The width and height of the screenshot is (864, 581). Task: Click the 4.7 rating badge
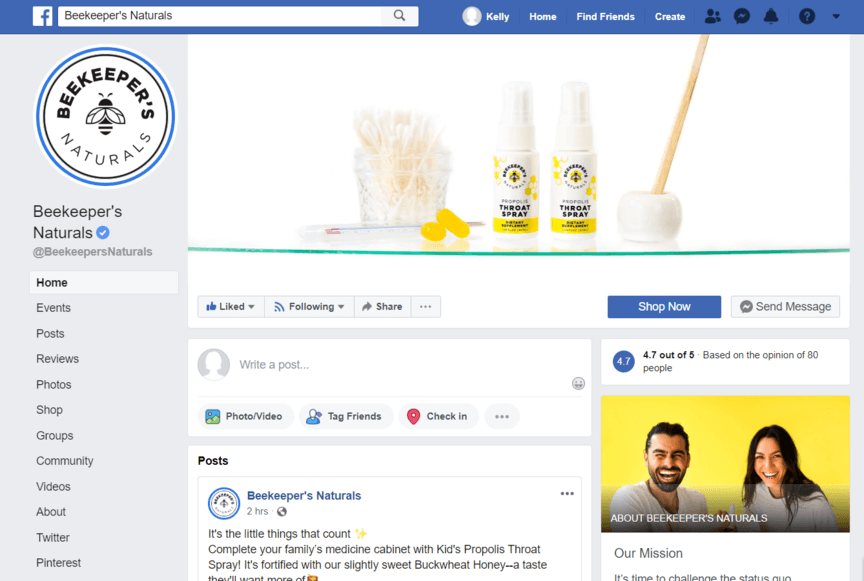click(624, 362)
